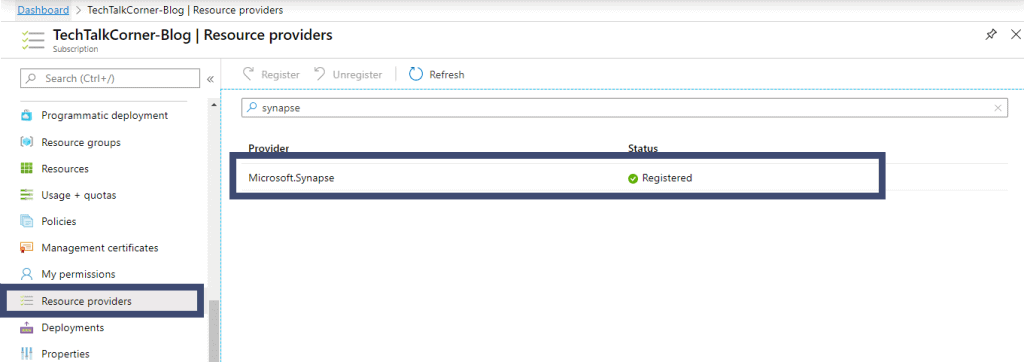
Task: Collapse the sidebar with double chevron
Action: point(210,79)
